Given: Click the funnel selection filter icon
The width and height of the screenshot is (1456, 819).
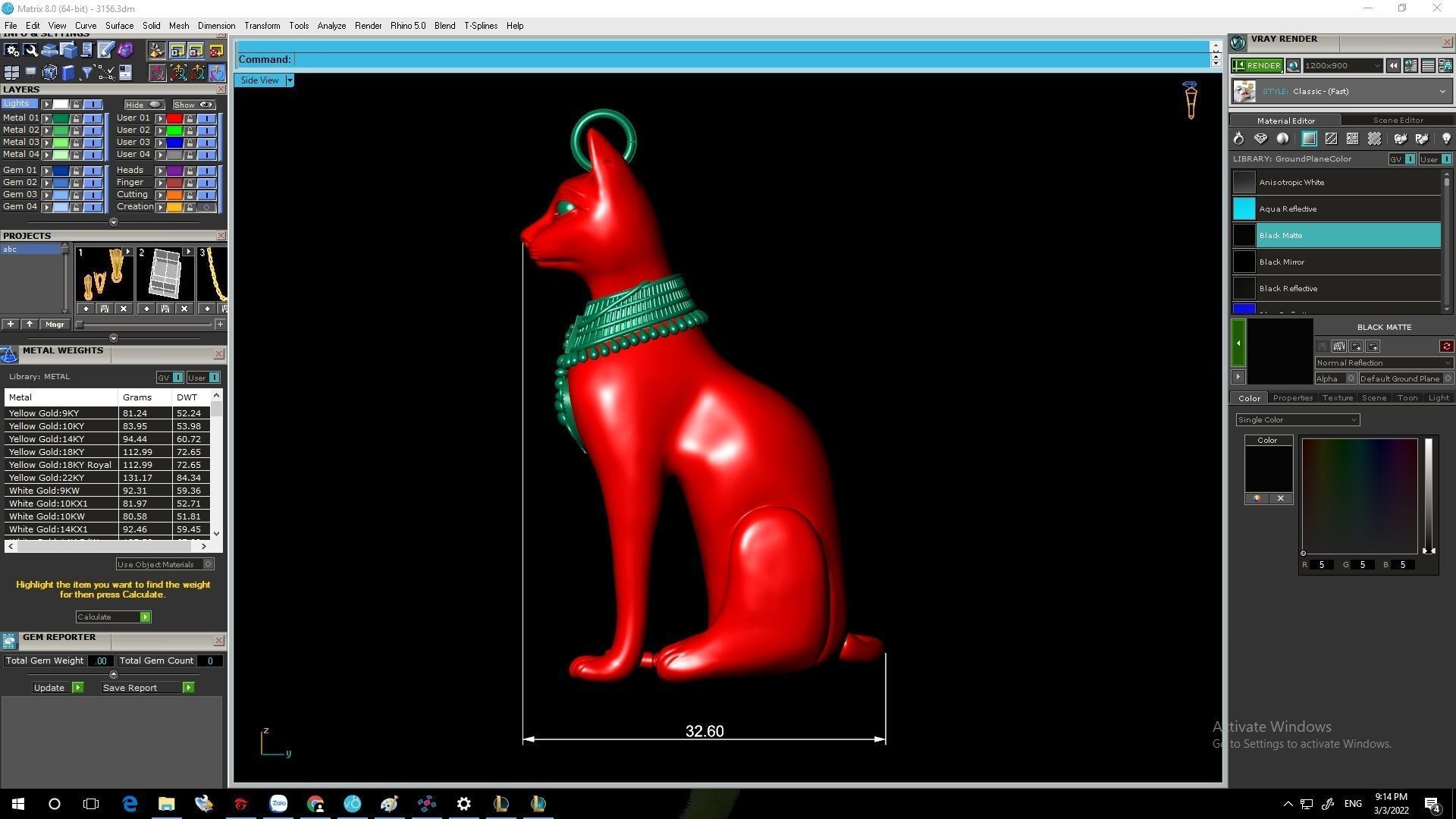Looking at the screenshot, I should point(86,73).
